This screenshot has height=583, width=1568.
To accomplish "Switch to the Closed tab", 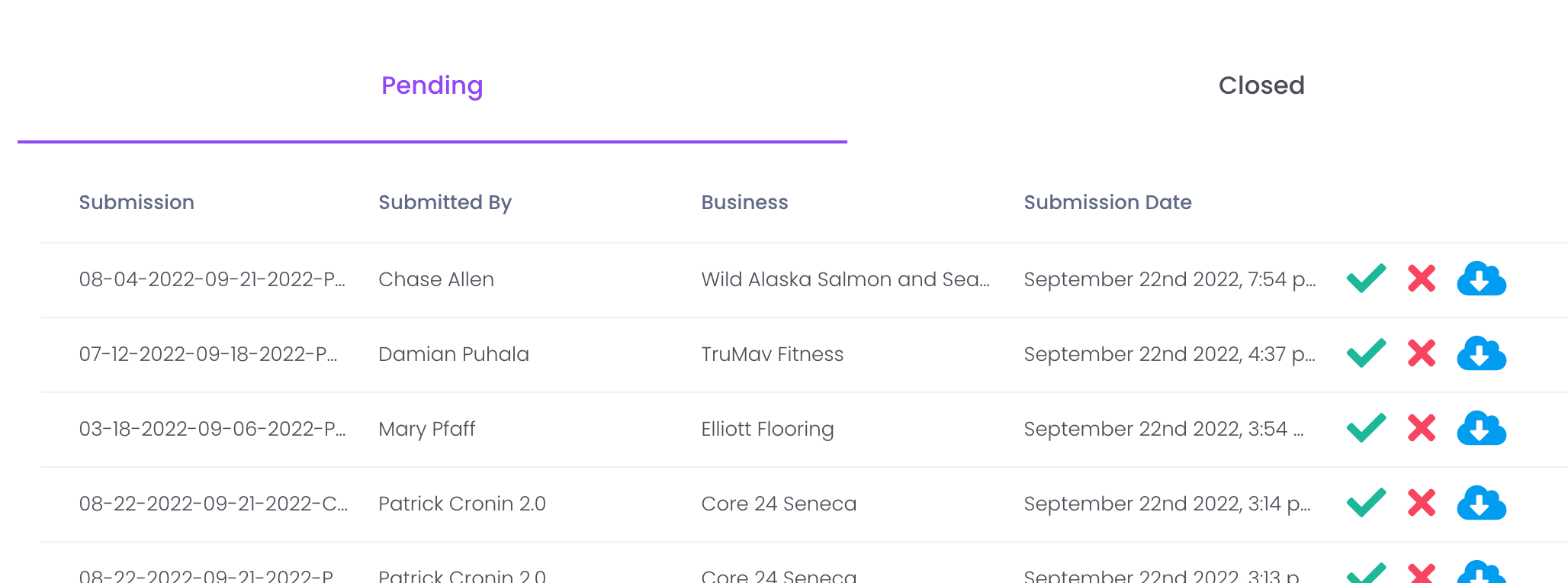I will 1261,85.
